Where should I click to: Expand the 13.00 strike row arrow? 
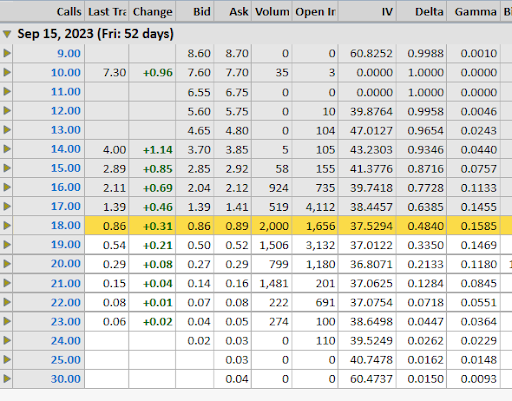pos(7,130)
